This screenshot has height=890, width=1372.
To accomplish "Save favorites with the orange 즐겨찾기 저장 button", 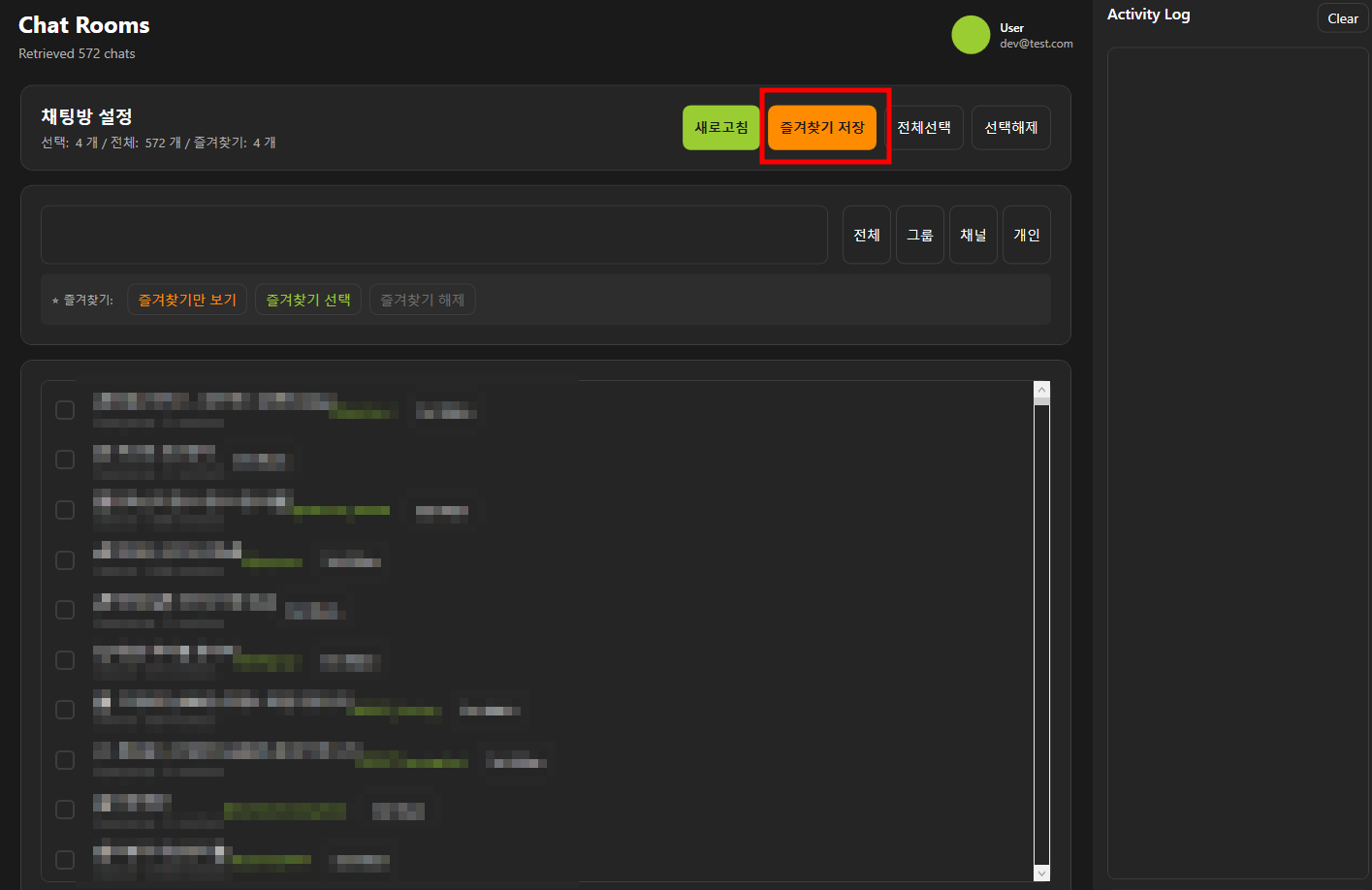I will click(x=822, y=128).
